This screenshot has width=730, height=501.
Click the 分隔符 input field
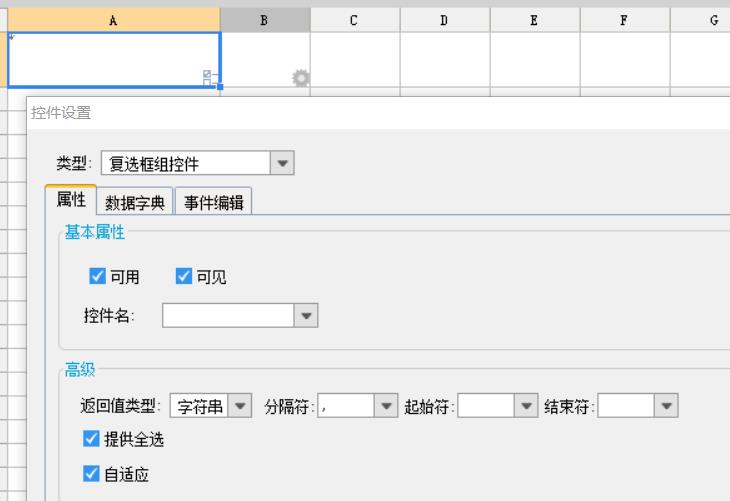click(x=346, y=406)
